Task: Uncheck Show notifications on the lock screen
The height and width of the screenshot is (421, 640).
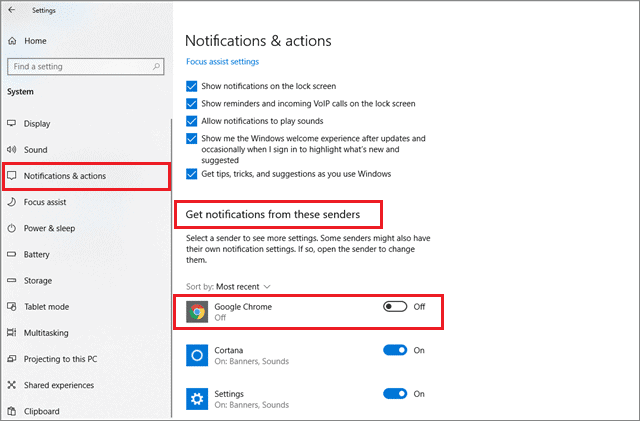Action: coord(191,86)
